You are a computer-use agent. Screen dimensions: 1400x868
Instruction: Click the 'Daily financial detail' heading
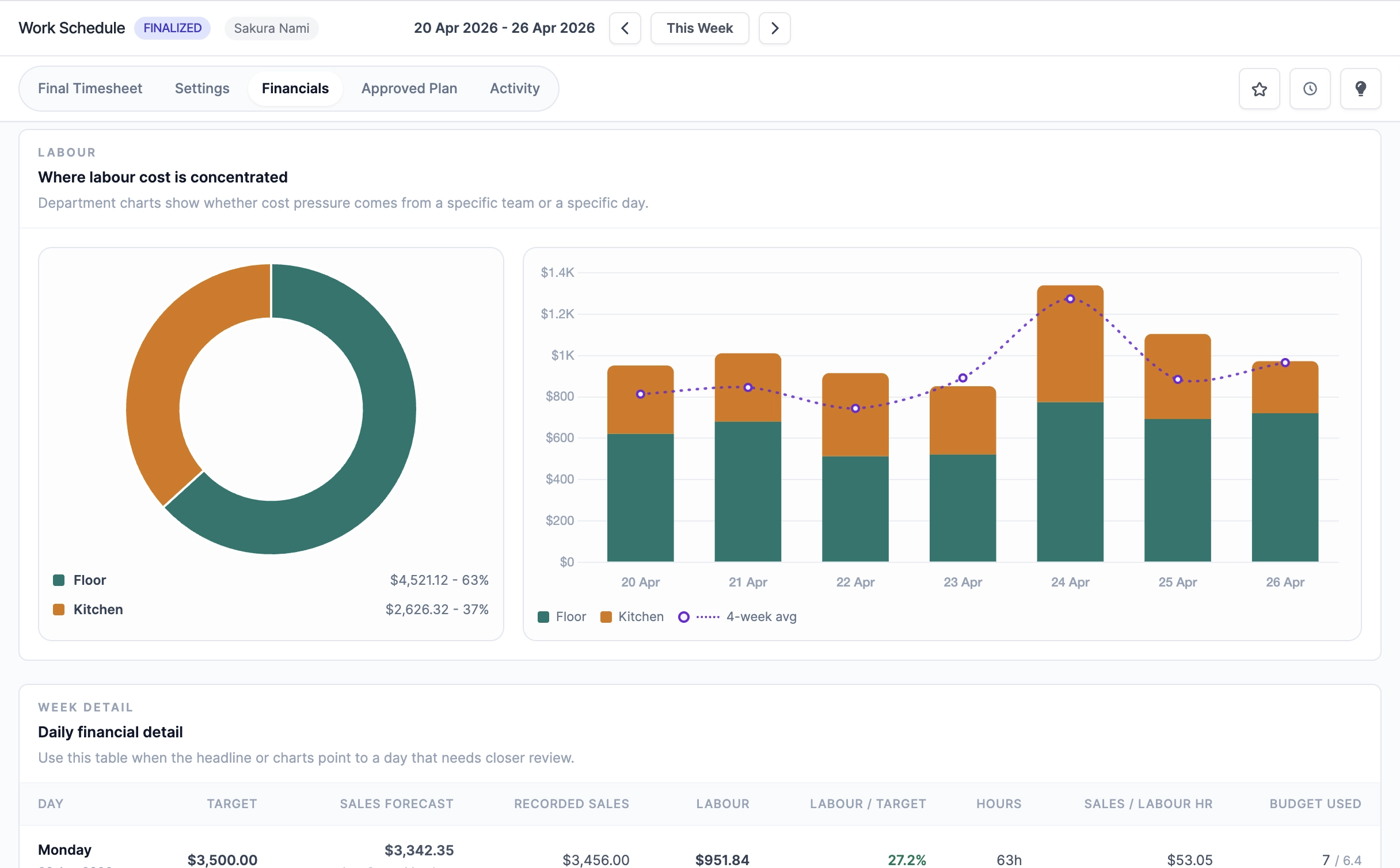111,732
